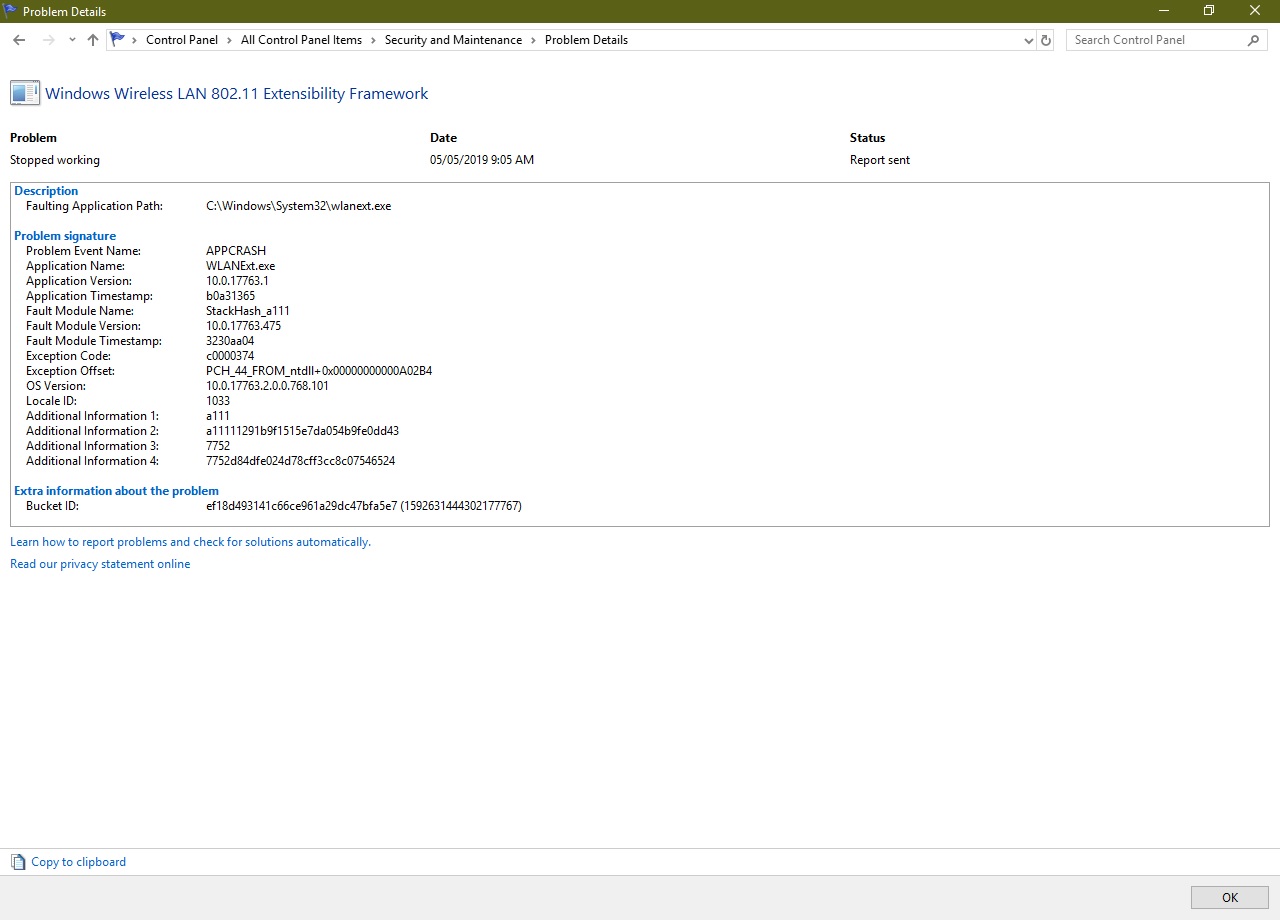This screenshot has height=920, width=1280.
Task: Click Fault Module Version 10.0.17763.475
Action: [x=244, y=326]
